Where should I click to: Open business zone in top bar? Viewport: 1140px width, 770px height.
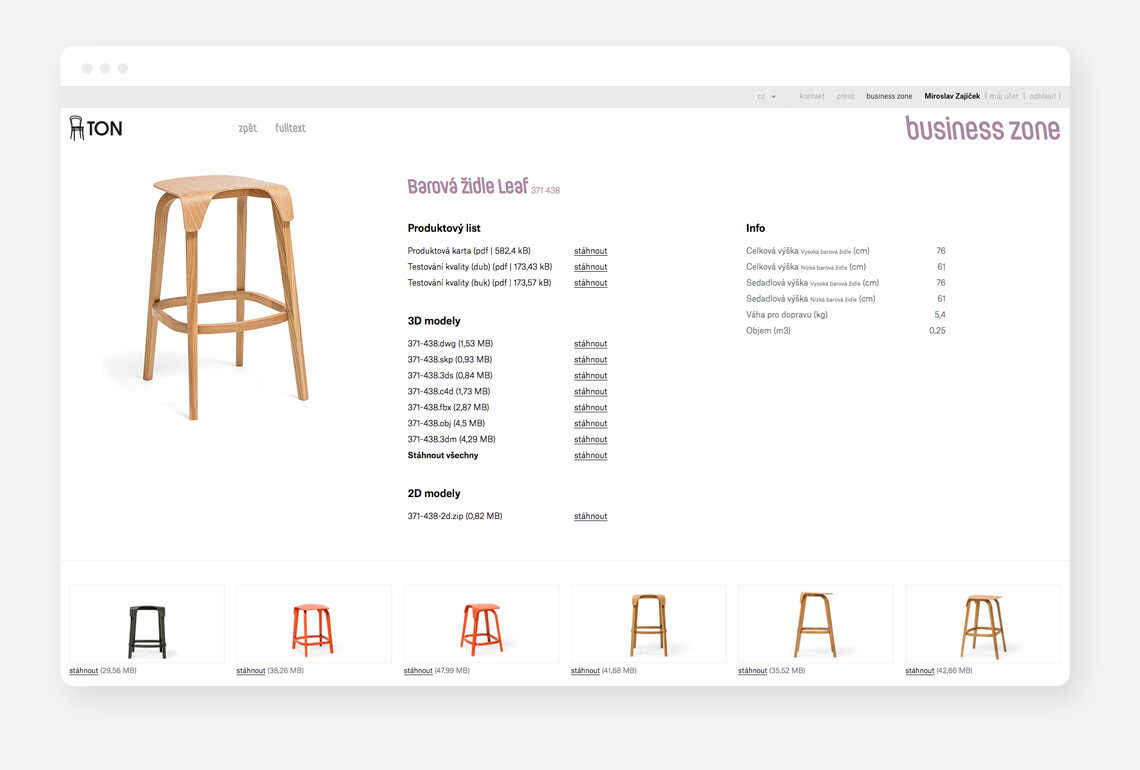[889, 97]
